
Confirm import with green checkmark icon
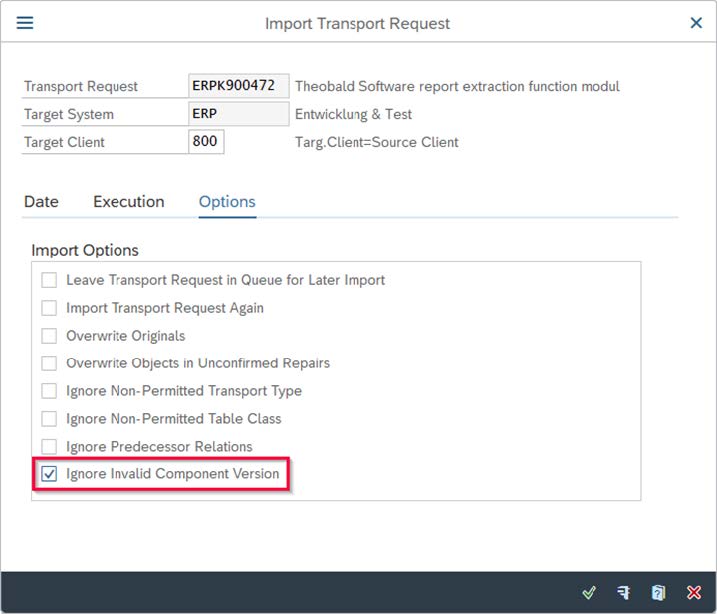pos(589,592)
